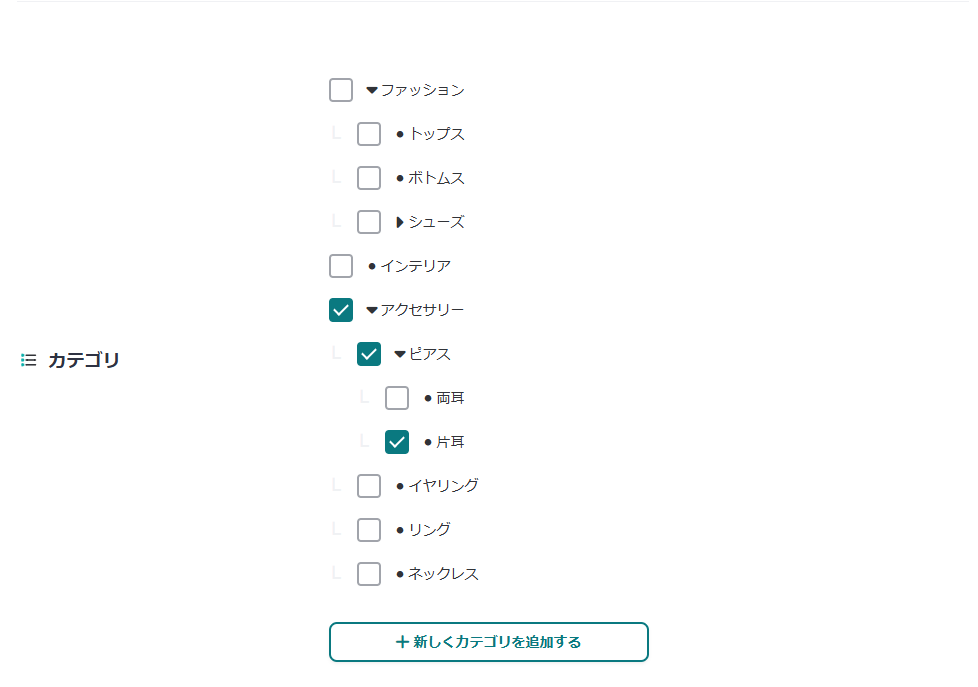Collapse the ピアス subcategory arrow

tap(400, 354)
